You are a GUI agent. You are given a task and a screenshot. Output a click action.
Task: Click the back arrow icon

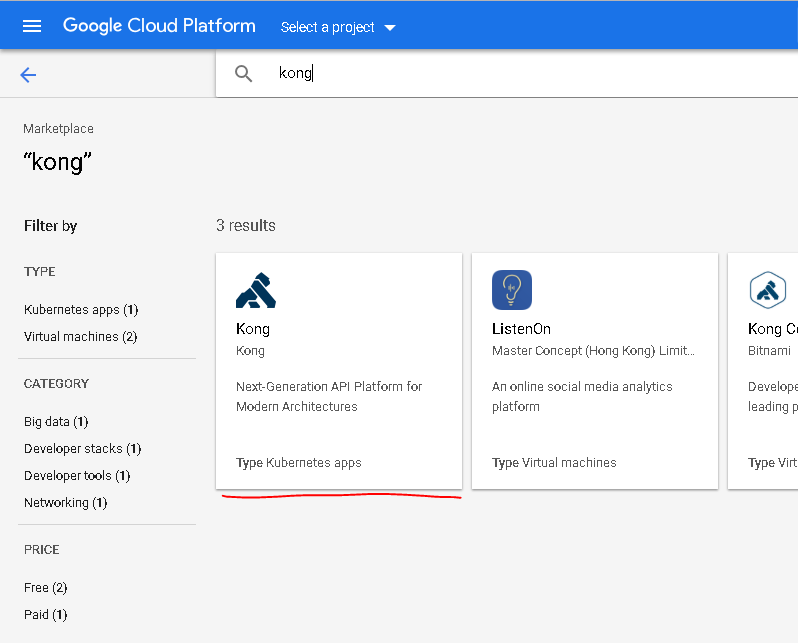pos(28,74)
